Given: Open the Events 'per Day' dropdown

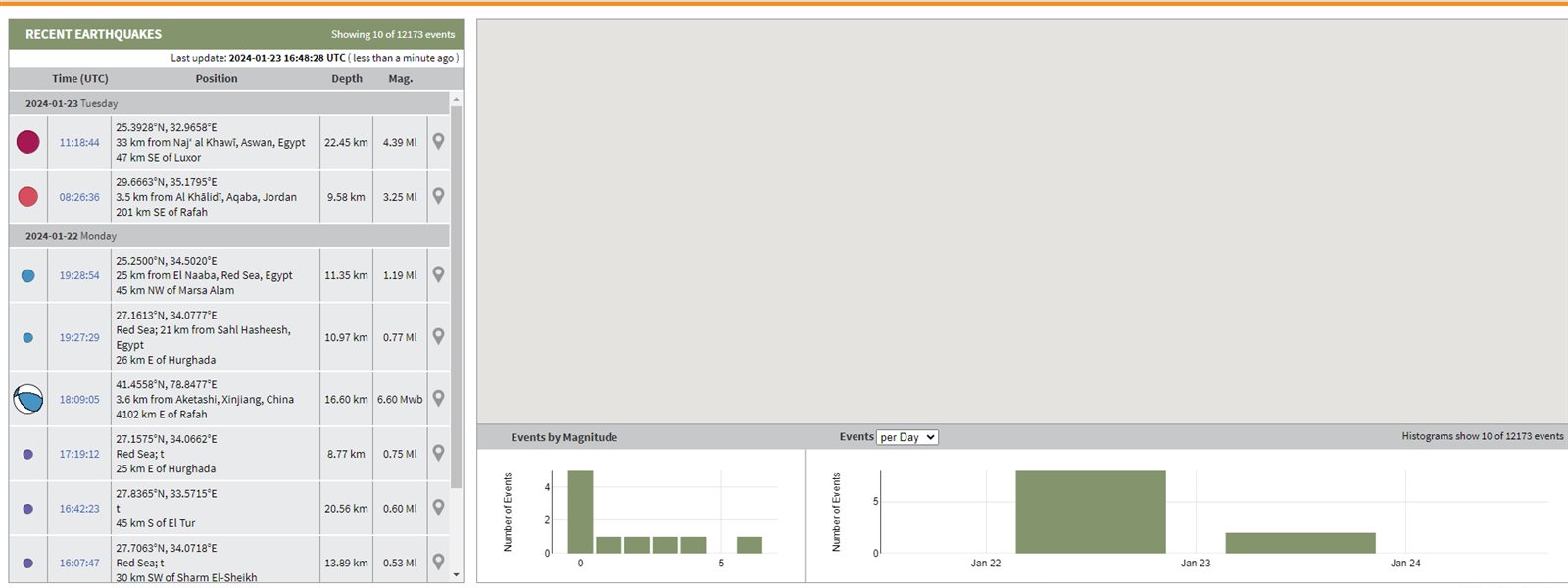Looking at the screenshot, I should [x=906, y=437].
